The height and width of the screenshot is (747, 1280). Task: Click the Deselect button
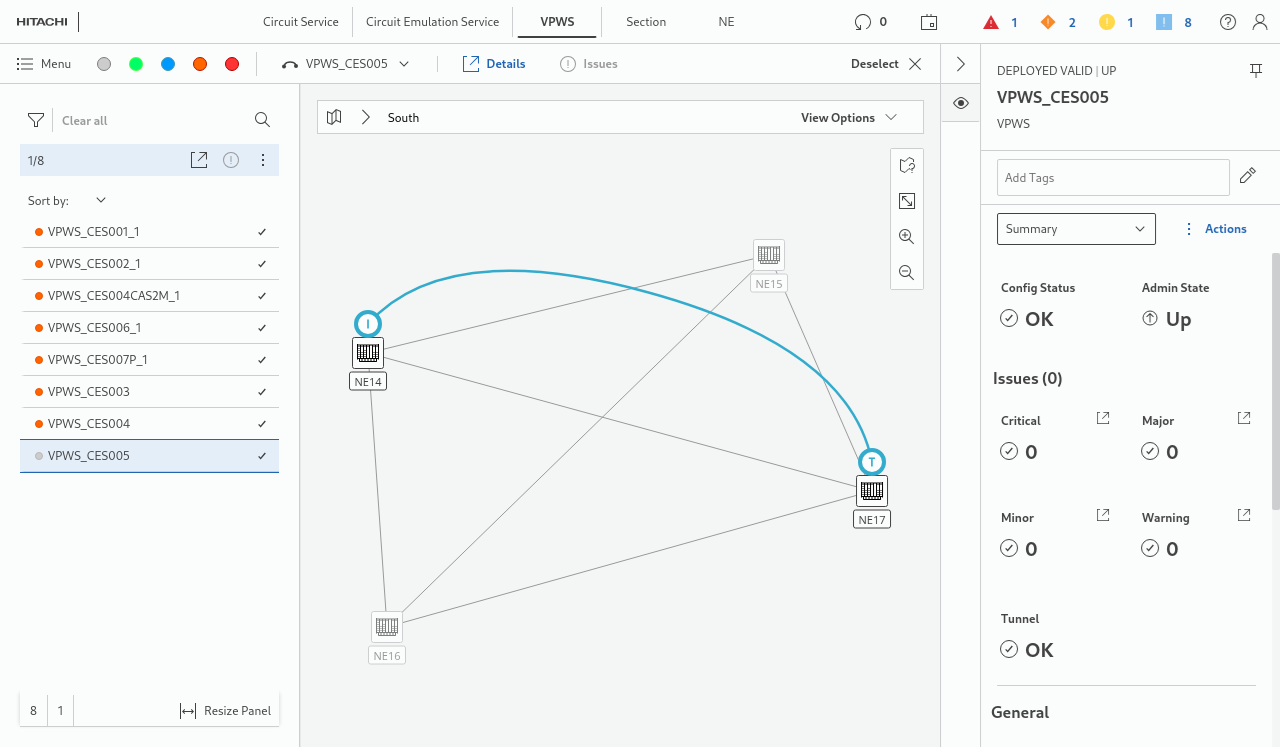[x=886, y=64]
